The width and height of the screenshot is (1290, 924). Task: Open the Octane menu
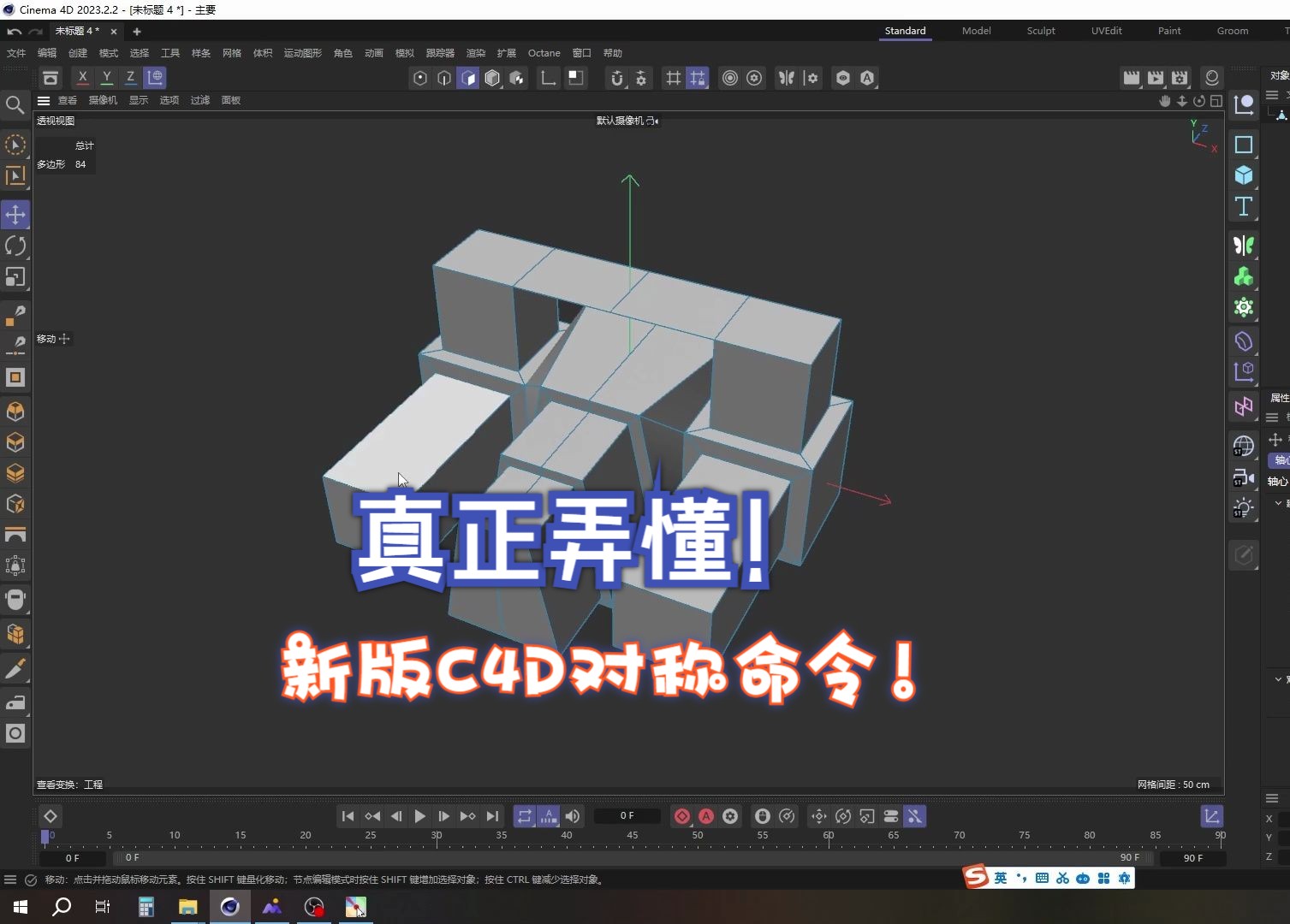tap(544, 53)
